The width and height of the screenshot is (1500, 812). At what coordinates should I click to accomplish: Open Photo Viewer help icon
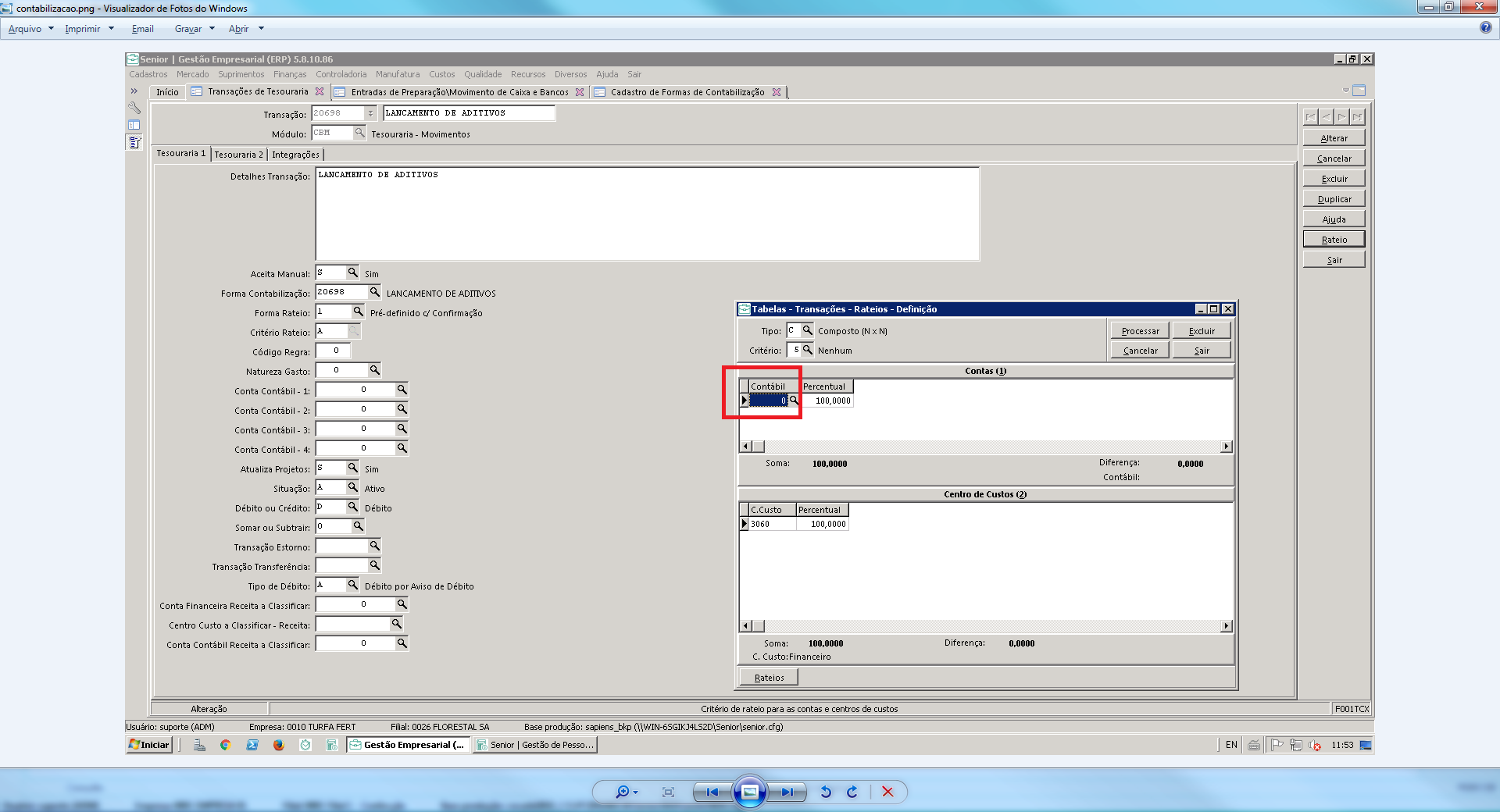[1485, 28]
